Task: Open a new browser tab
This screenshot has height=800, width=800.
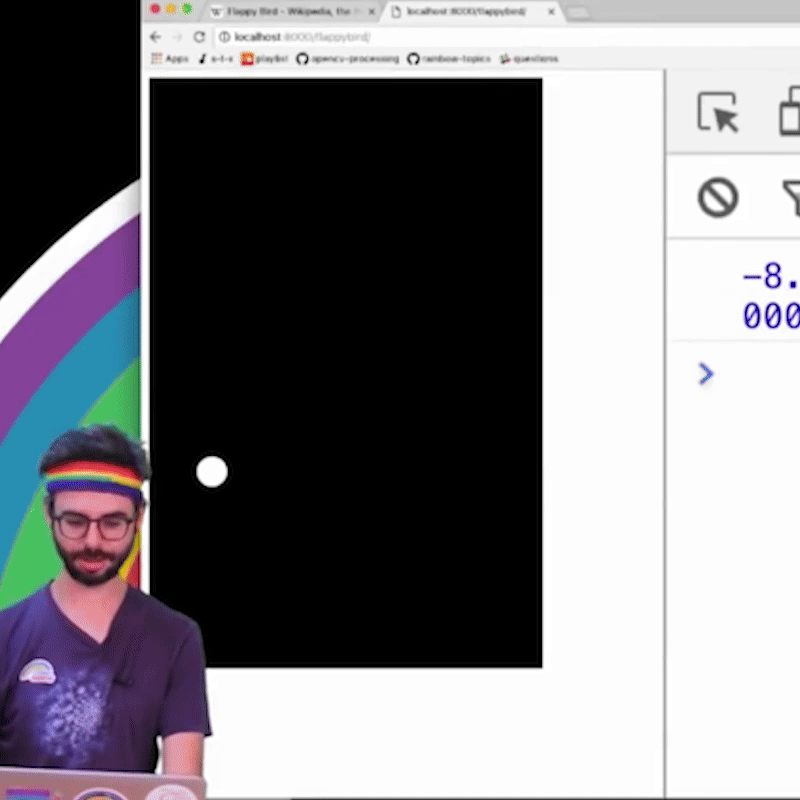Action: (578, 12)
